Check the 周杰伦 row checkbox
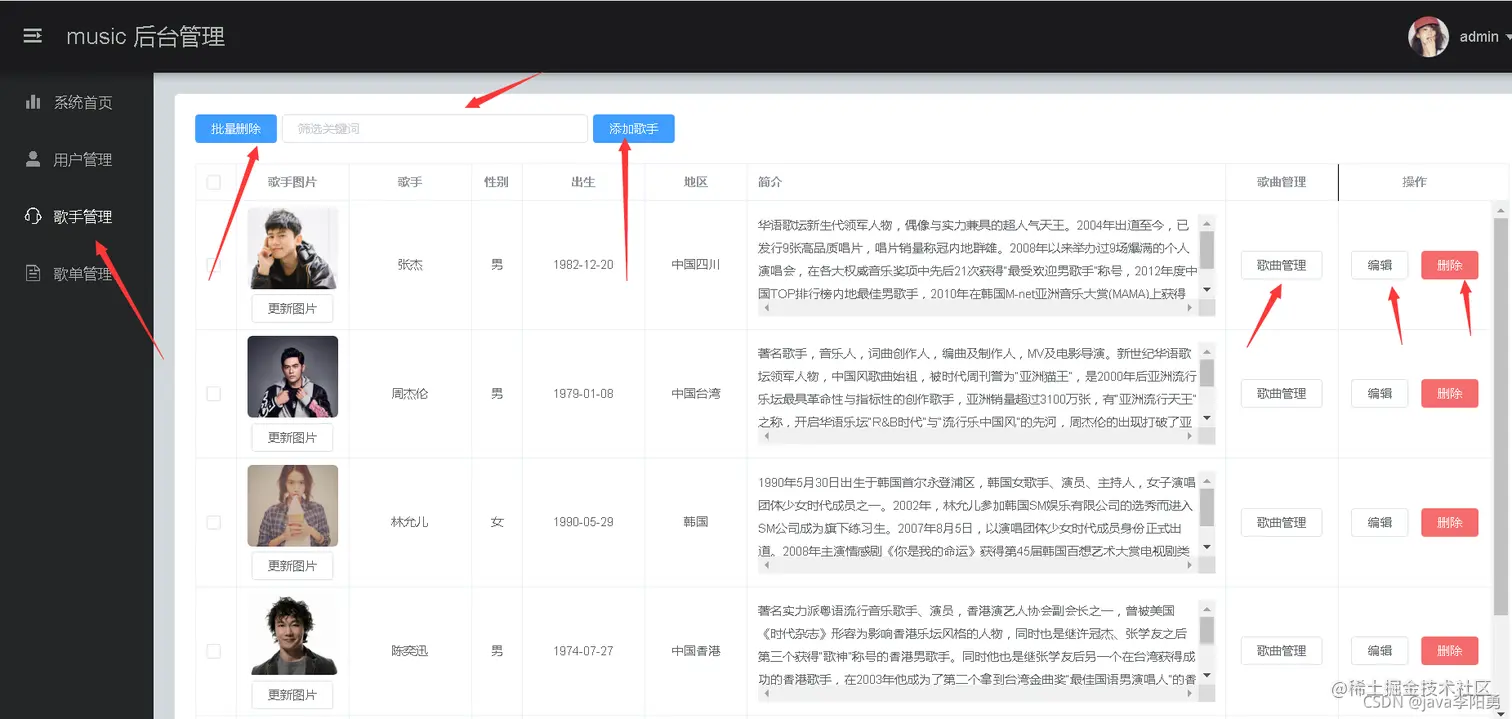 (213, 394)
